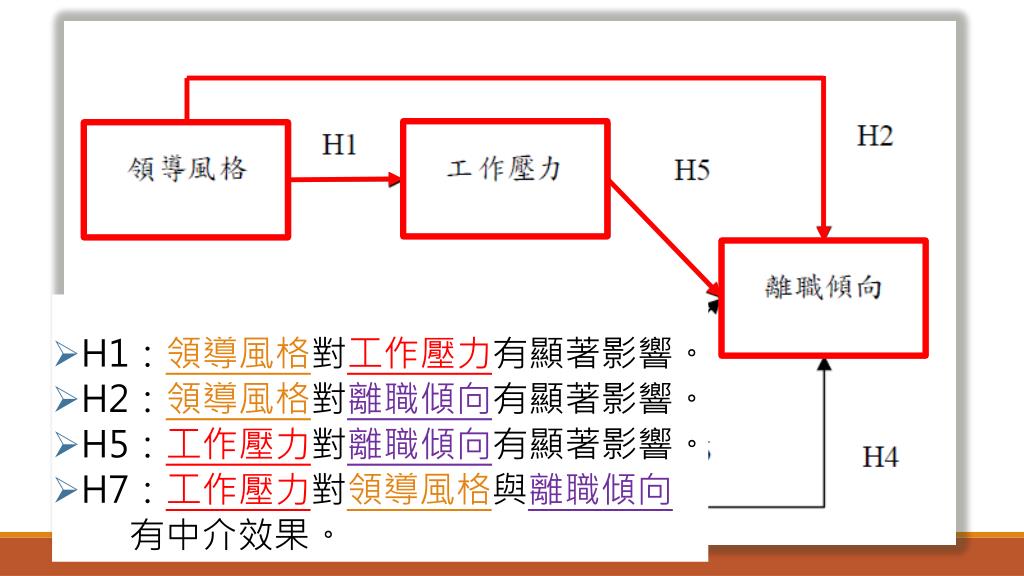Click the H1 label above the arrow
Screen dimensions: 1024x576
340,145
